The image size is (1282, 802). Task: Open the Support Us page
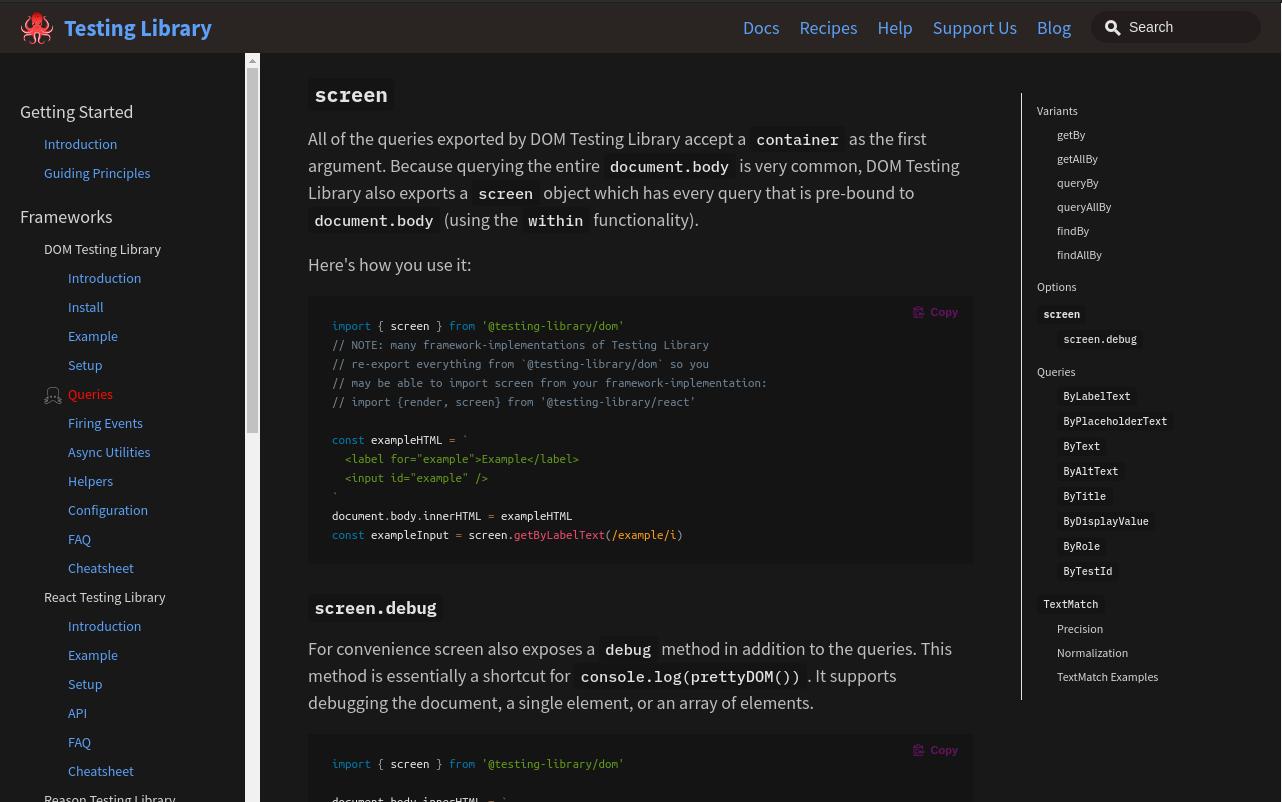(975, 28)
